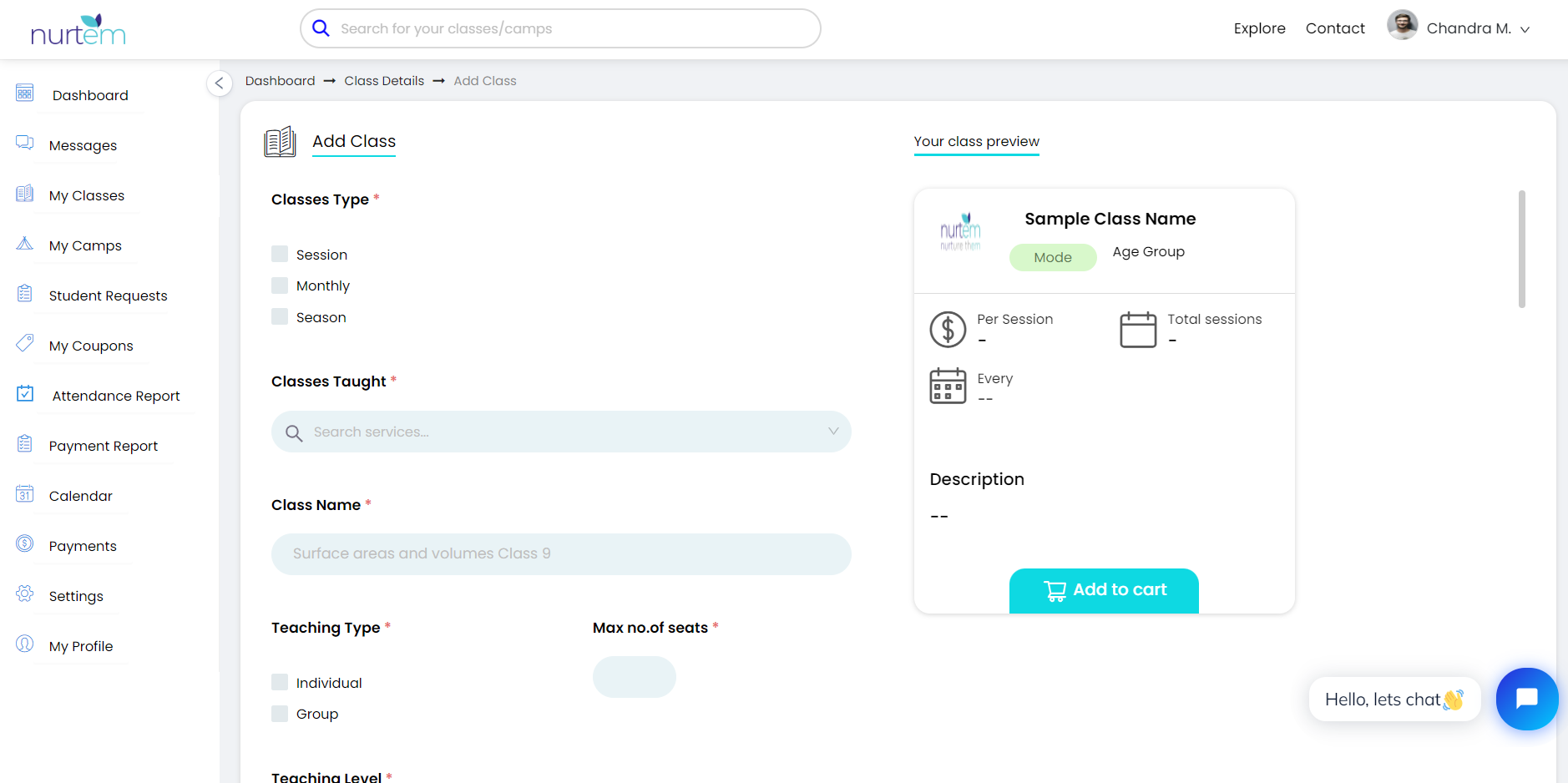This screenshot has height=783, width=1568.
Task: Click the chat bubble icon
Action: coord(1526,699)
